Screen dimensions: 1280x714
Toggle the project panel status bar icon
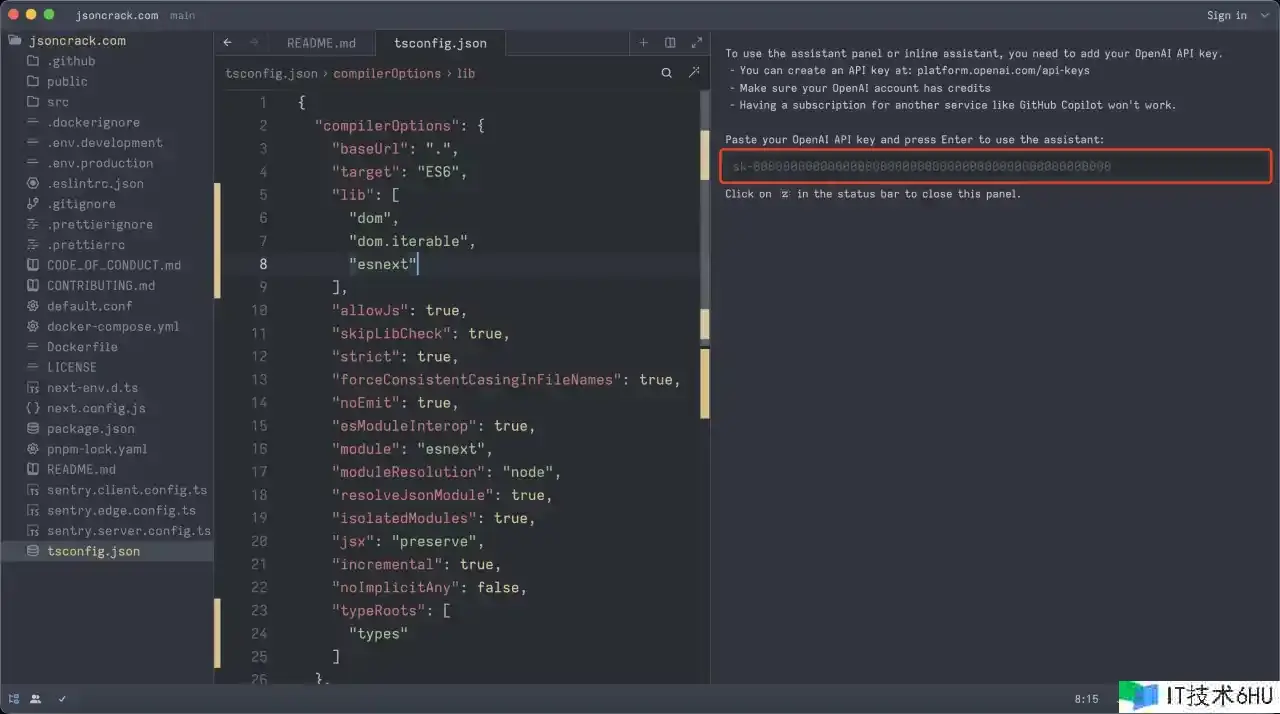coord(14,699)
